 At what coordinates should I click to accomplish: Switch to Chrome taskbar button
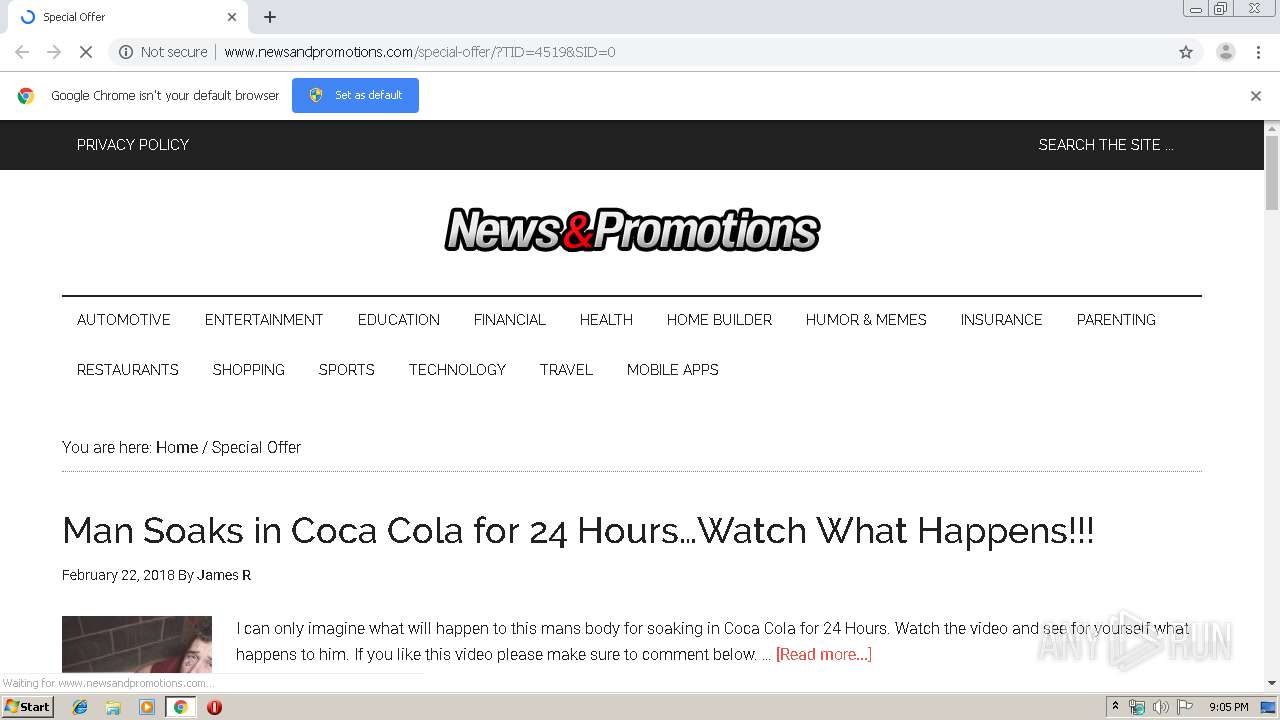click(x=180, y=707)
